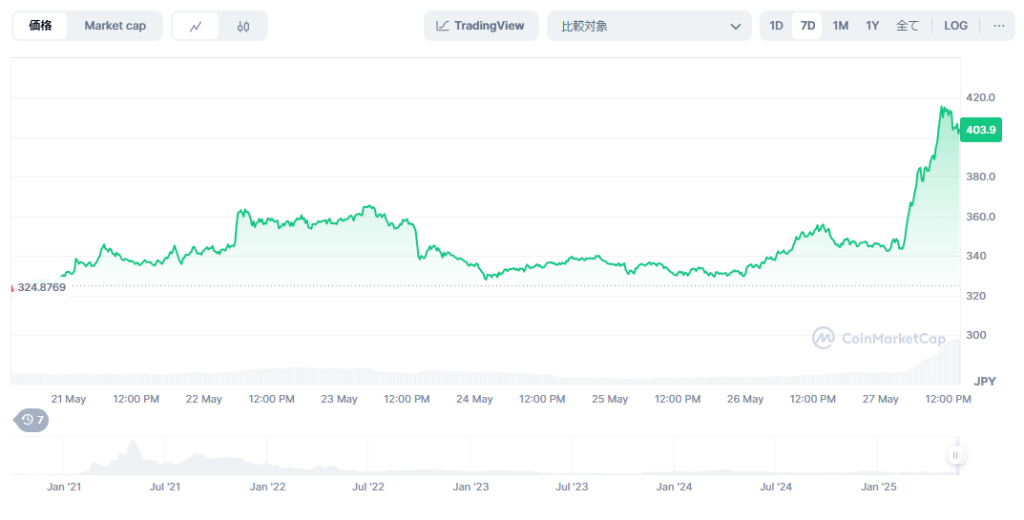Screen dimensions: 1024x520
Task: Switch to candlestick chart icon
Action: pyautogui.click(x=243, y=26)
